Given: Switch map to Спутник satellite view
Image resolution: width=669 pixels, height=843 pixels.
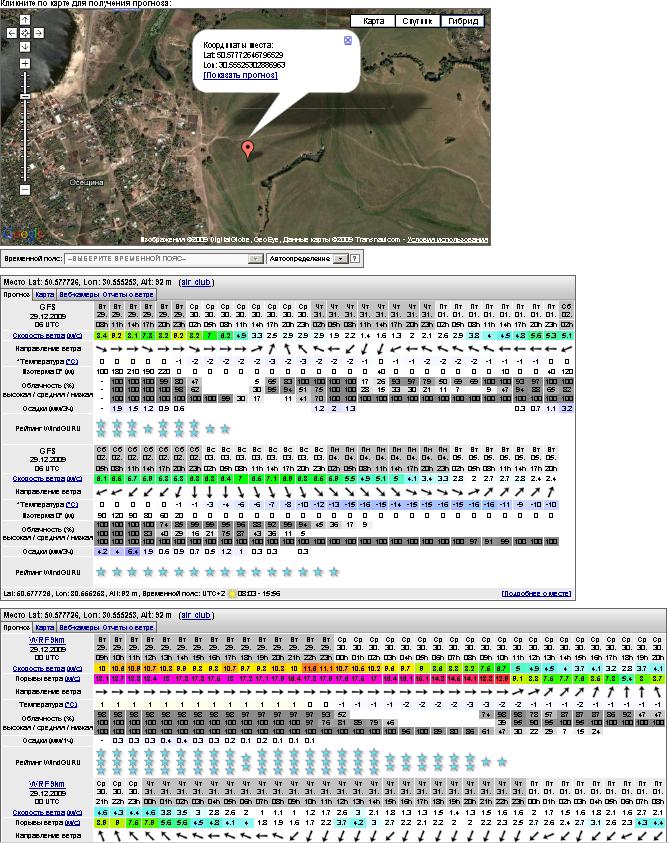Looking at the screenshot, I should pyautogui.click(x=416, y=21).
